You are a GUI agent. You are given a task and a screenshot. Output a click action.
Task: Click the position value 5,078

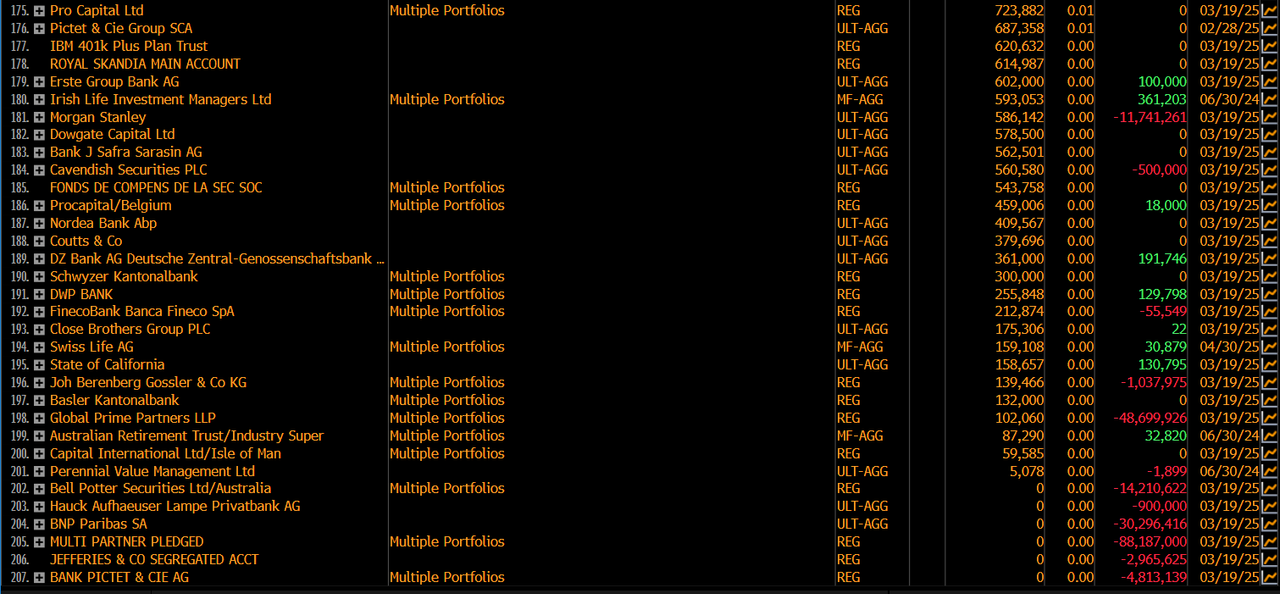click(1025, 472)
